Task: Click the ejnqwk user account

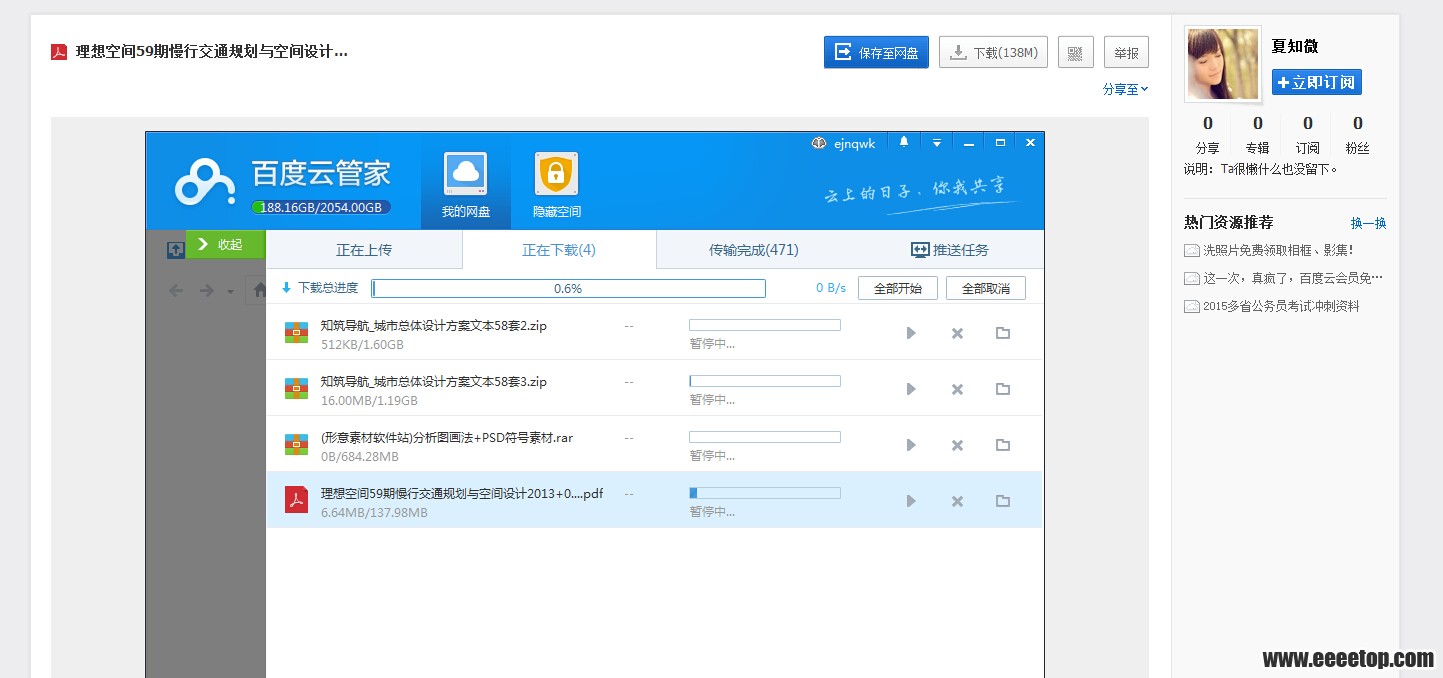Action: tap(843, 143)
